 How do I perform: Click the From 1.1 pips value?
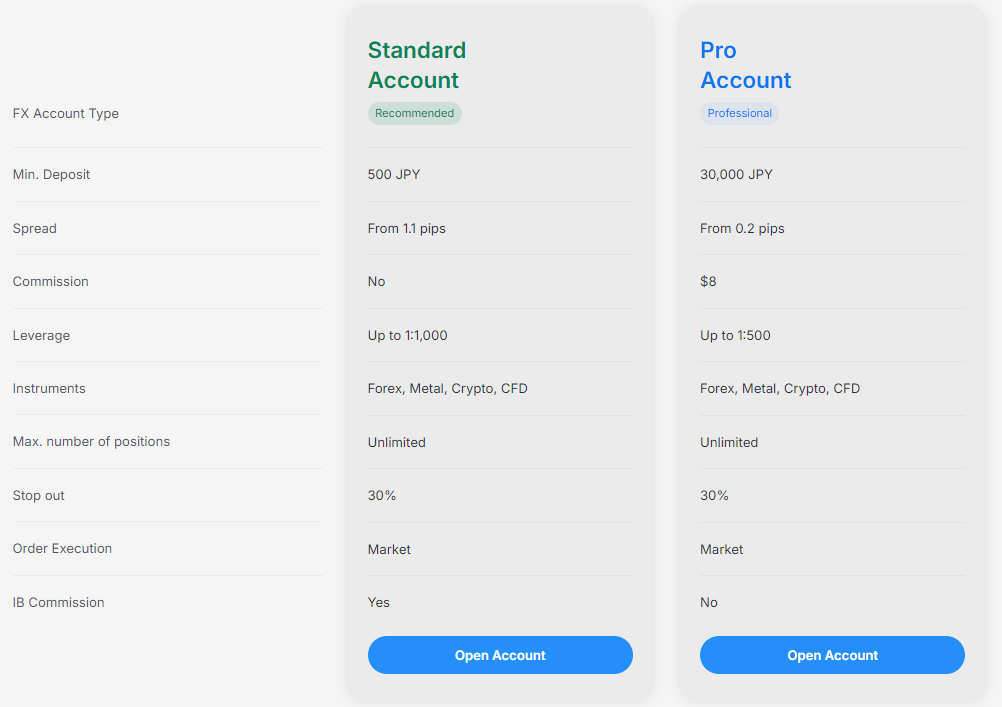pos(406,228)
